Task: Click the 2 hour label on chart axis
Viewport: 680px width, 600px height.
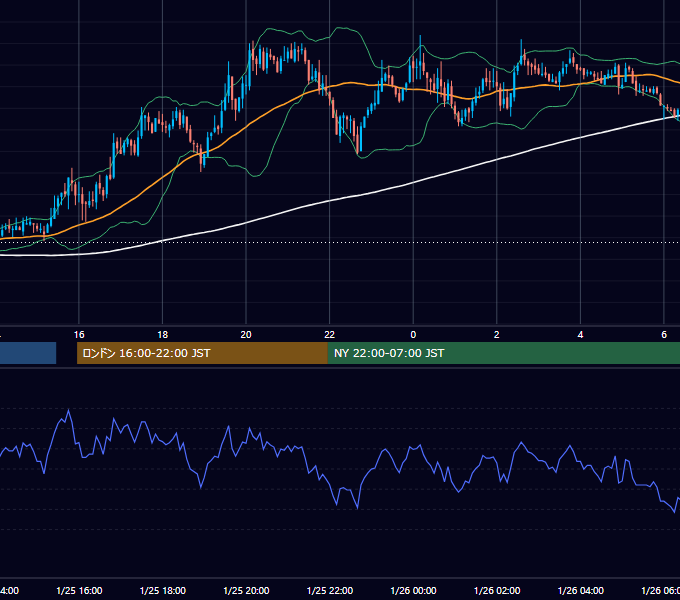Action: click(x=497, y=335)
